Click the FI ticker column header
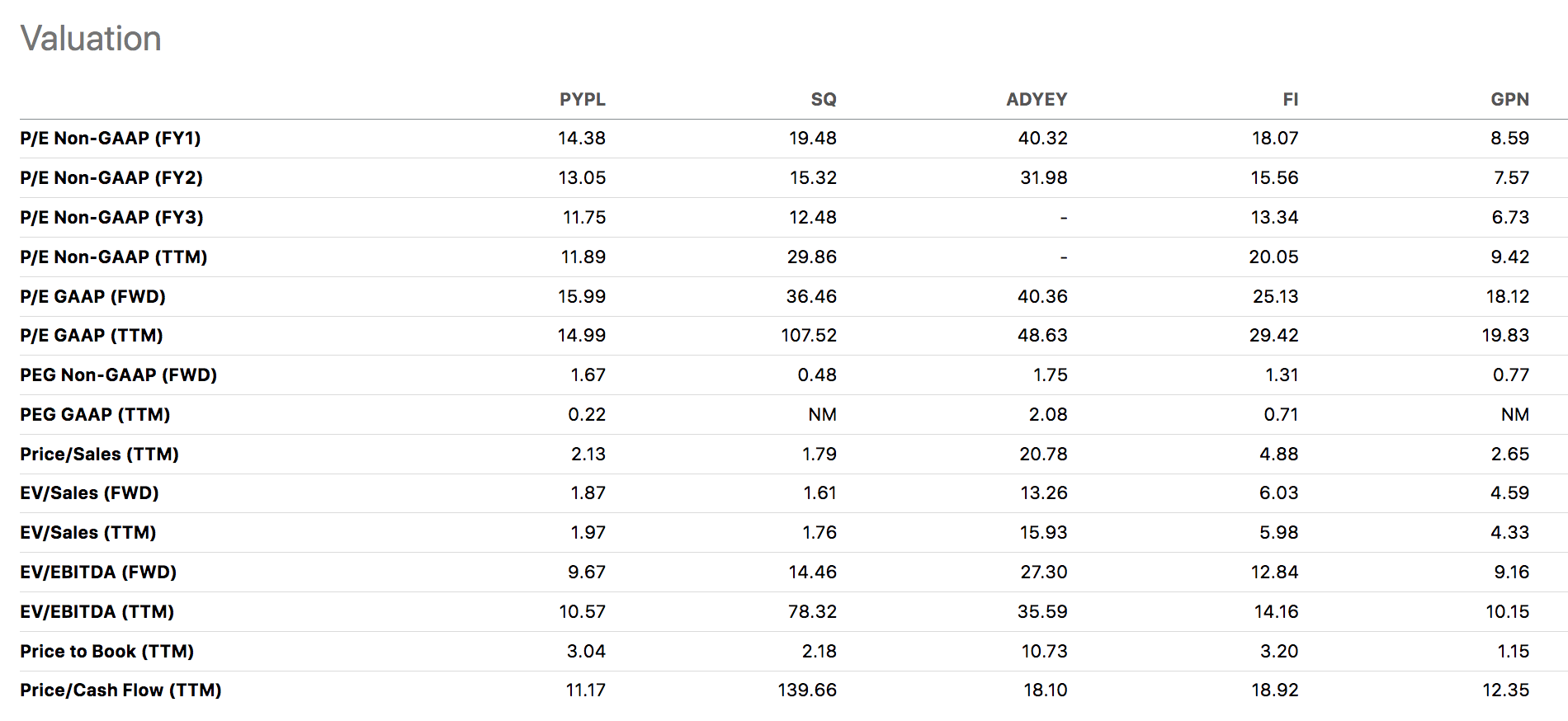 point(1290,100)
